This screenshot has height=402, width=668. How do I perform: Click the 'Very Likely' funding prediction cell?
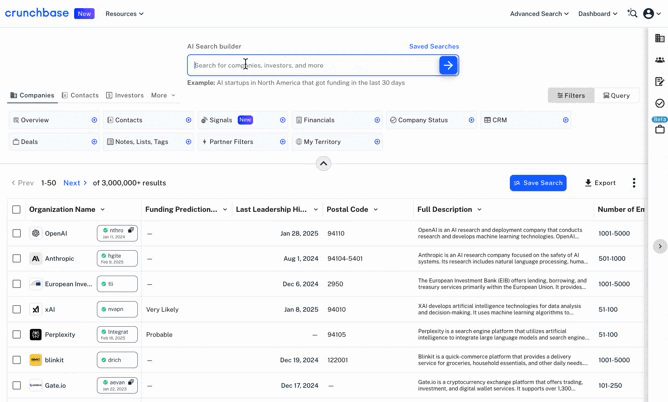162,310
